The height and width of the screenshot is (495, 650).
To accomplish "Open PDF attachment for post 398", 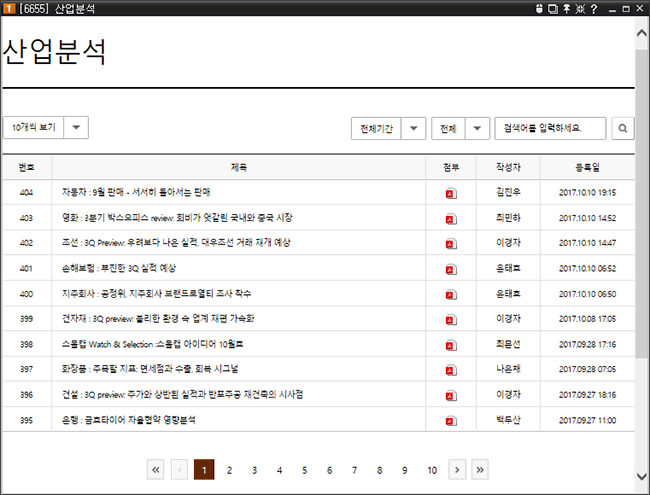I will (x=451, y=344).
